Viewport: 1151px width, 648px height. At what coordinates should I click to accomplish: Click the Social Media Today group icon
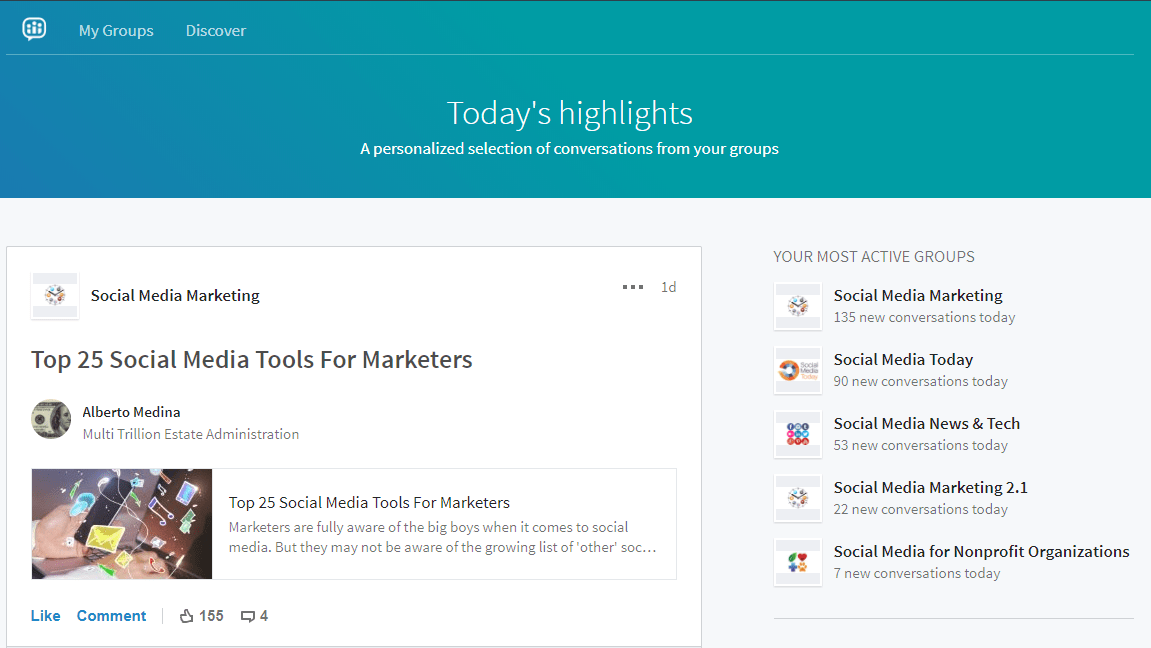[x=797, y=370]
